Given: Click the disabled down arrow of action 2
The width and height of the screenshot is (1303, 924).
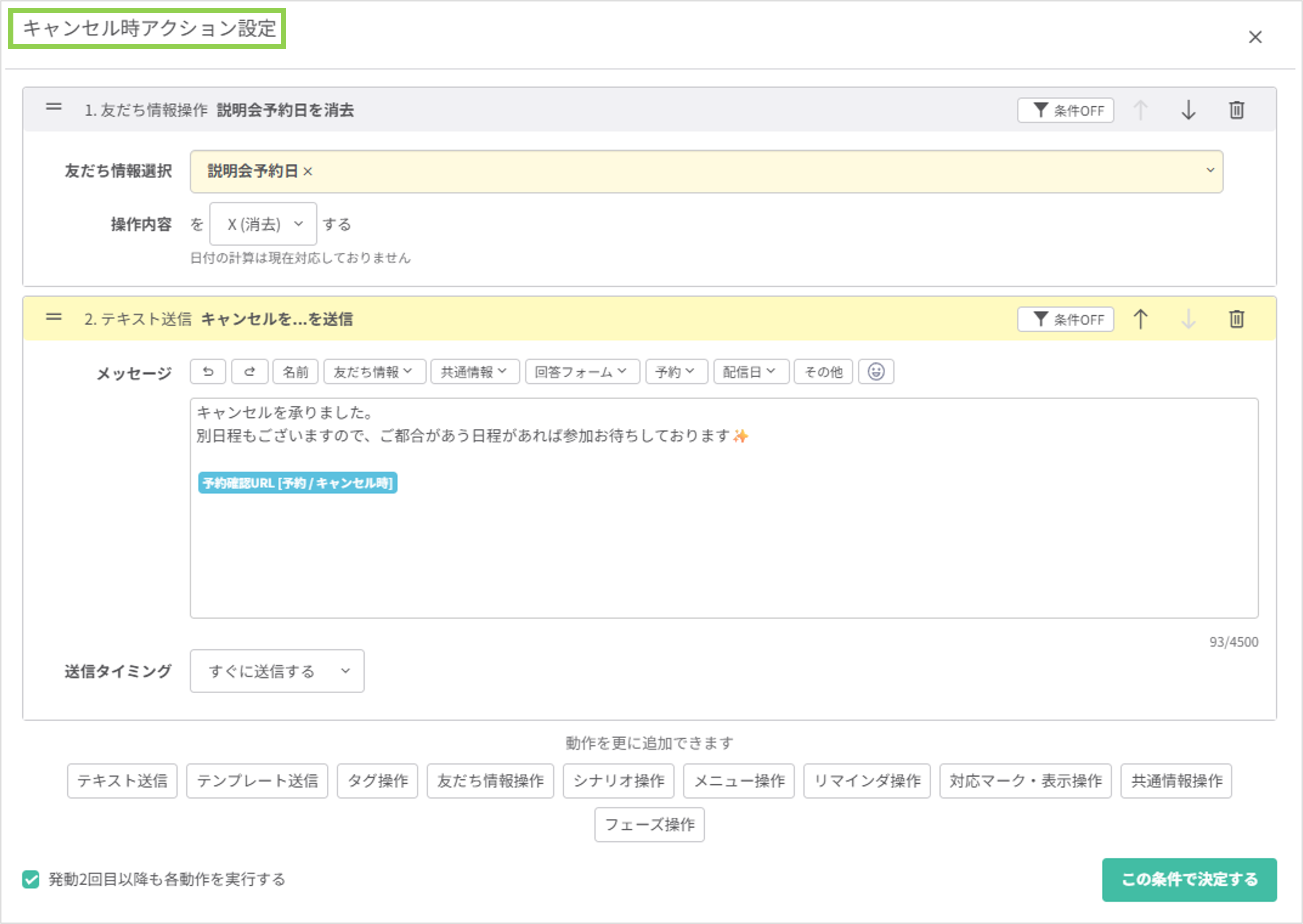Looking at the screenshot, I should (x=1188, y=319).
